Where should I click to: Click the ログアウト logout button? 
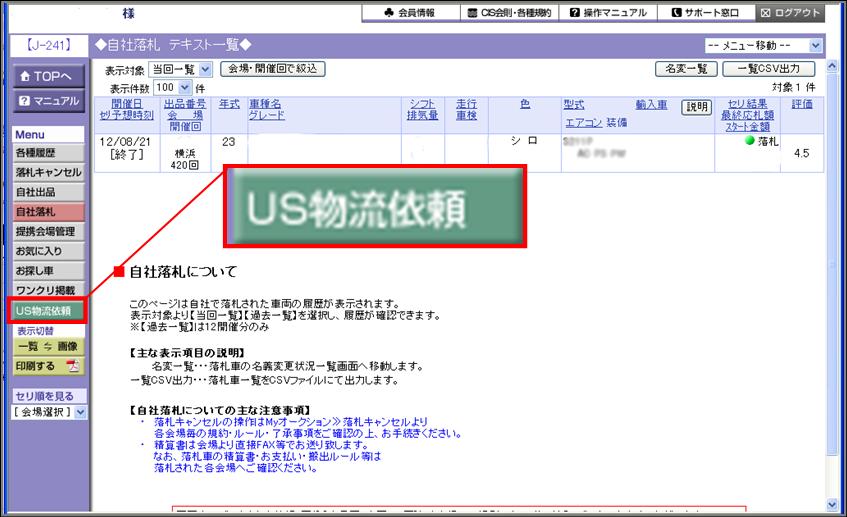tap(790, 13)
